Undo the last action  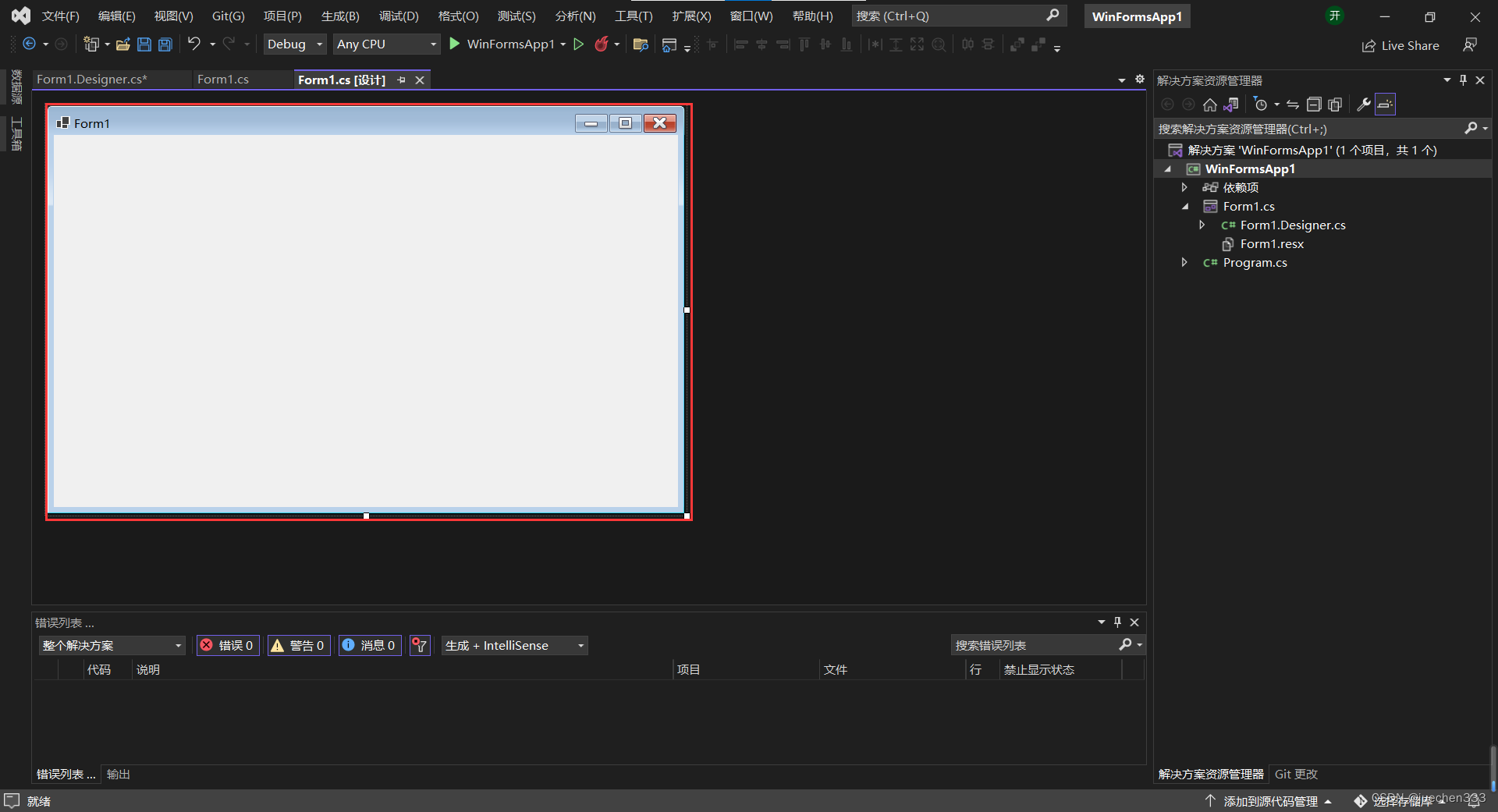click(x=194, y=44)
